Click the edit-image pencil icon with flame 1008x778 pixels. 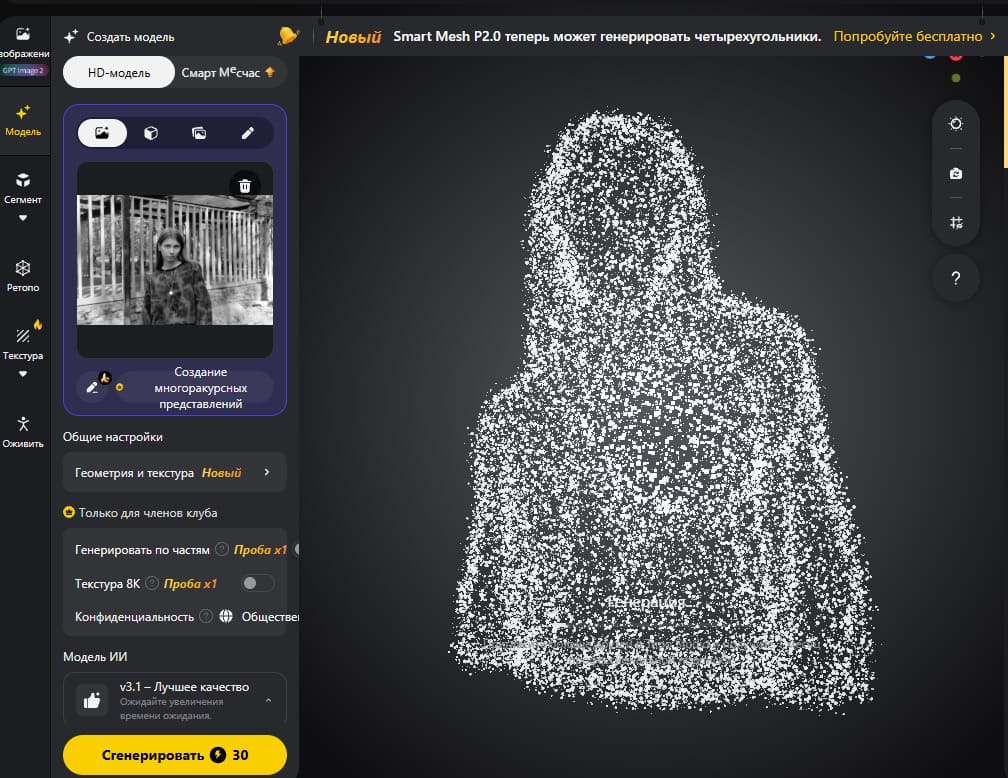pos(93,386)
